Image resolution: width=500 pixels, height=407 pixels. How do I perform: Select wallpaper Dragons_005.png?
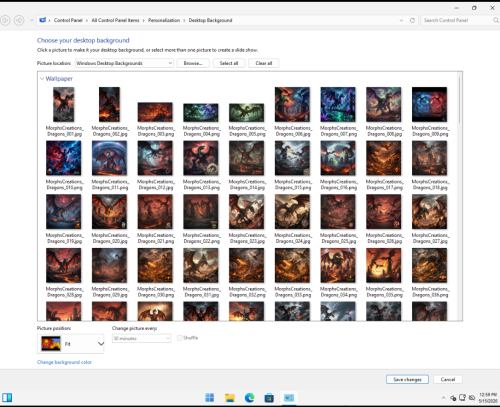(x=247, y=112)
